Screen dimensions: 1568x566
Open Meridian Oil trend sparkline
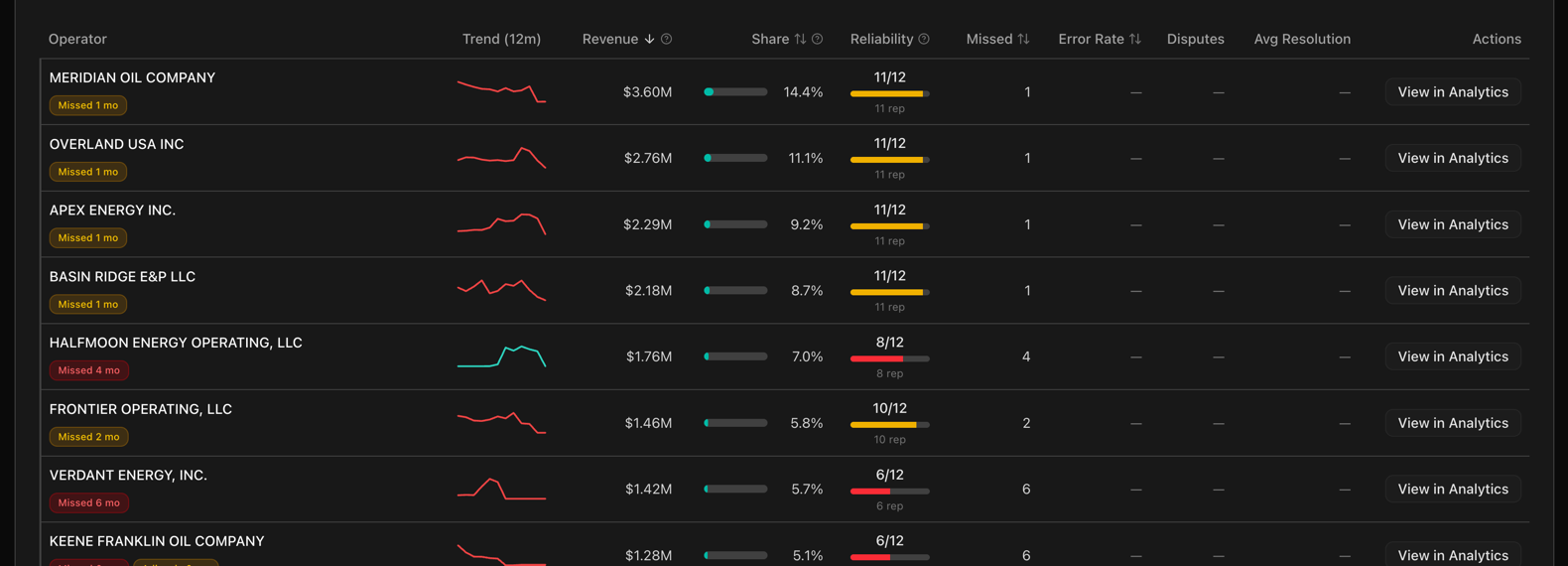click(501, 91)
